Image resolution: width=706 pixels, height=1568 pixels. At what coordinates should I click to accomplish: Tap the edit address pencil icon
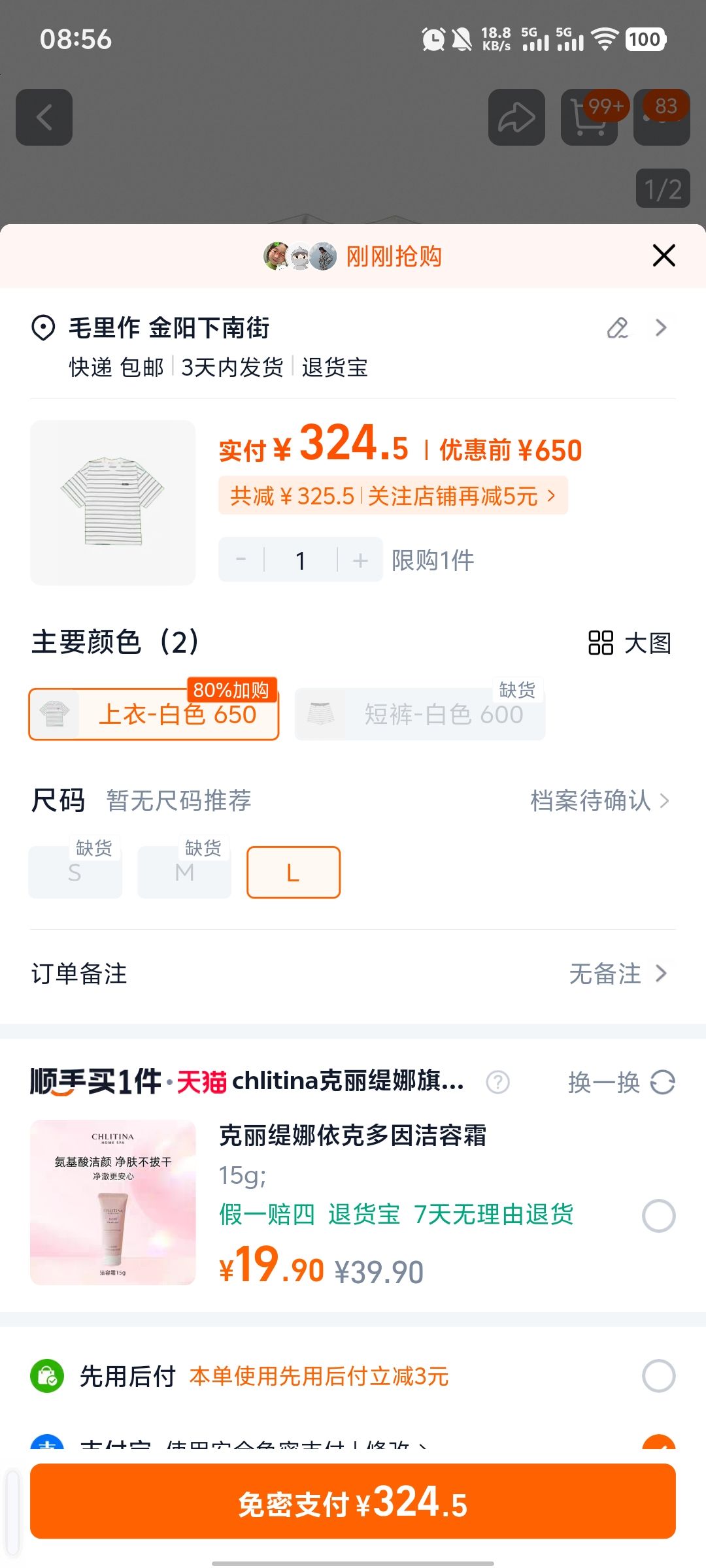[x=618, y=328]
